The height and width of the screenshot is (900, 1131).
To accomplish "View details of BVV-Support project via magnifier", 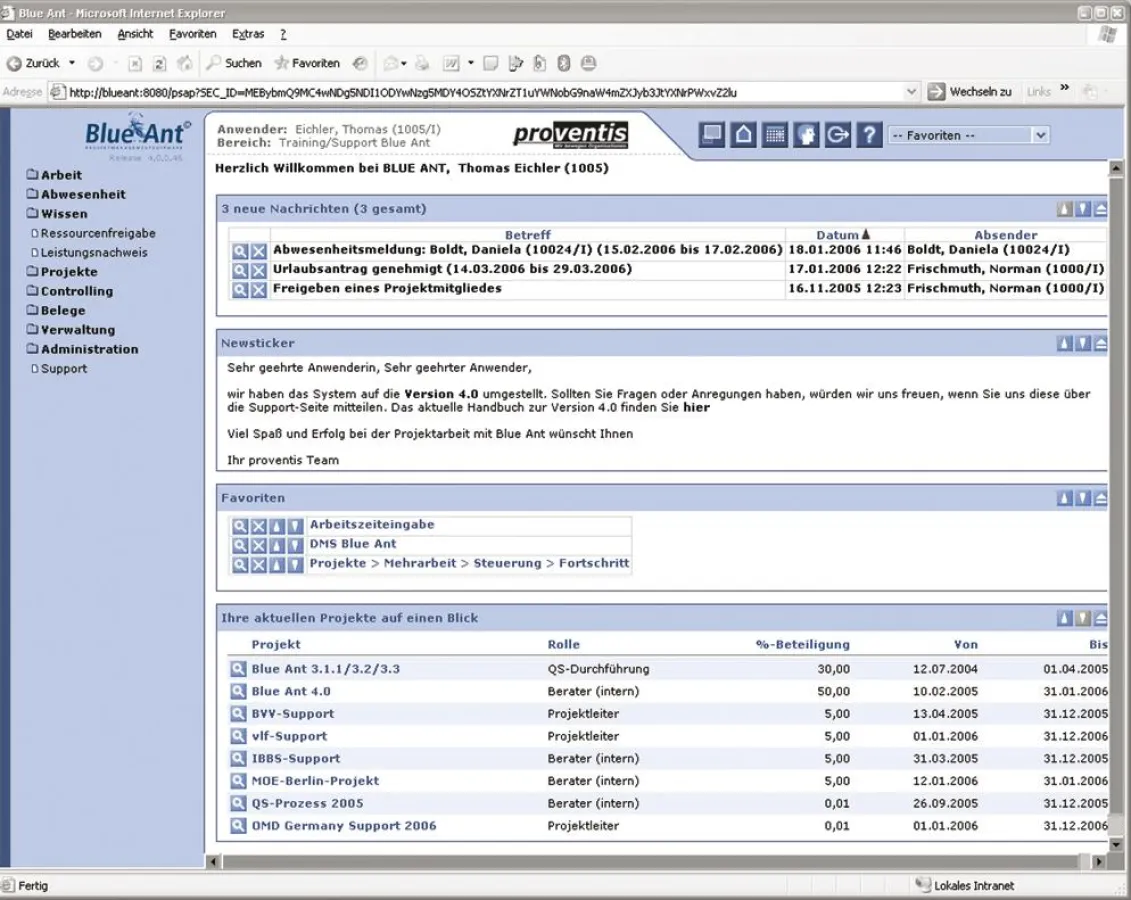I will pyautogui.click(x=238, y=714).
